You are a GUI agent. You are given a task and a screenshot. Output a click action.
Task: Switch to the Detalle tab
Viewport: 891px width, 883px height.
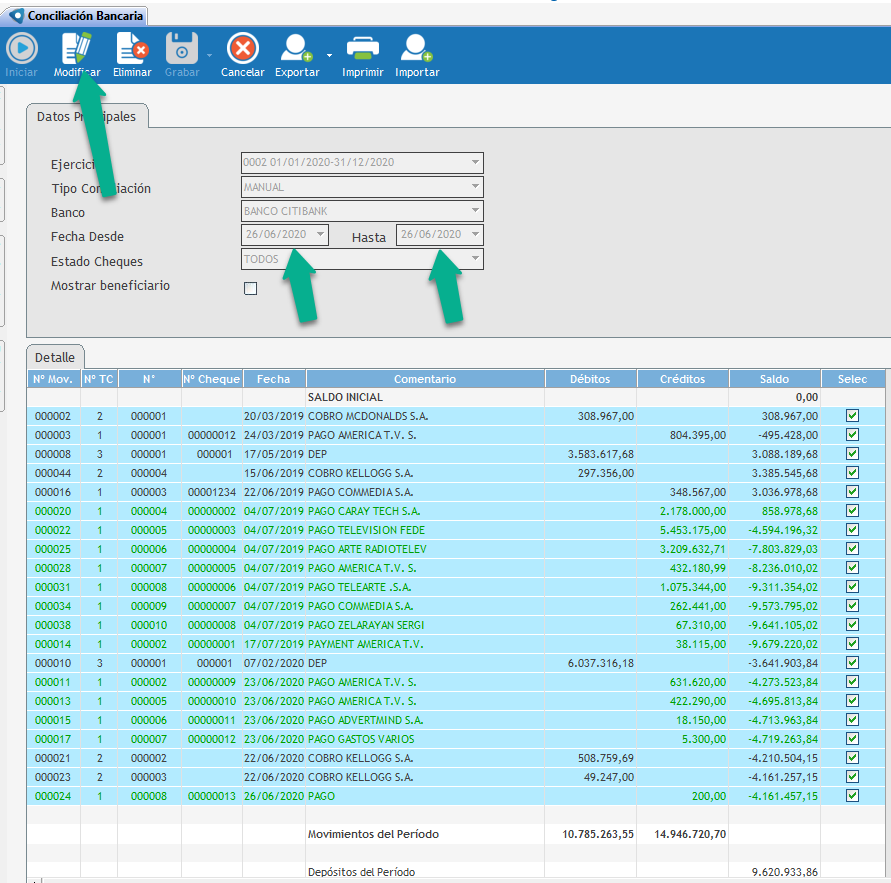pos(55,357)
